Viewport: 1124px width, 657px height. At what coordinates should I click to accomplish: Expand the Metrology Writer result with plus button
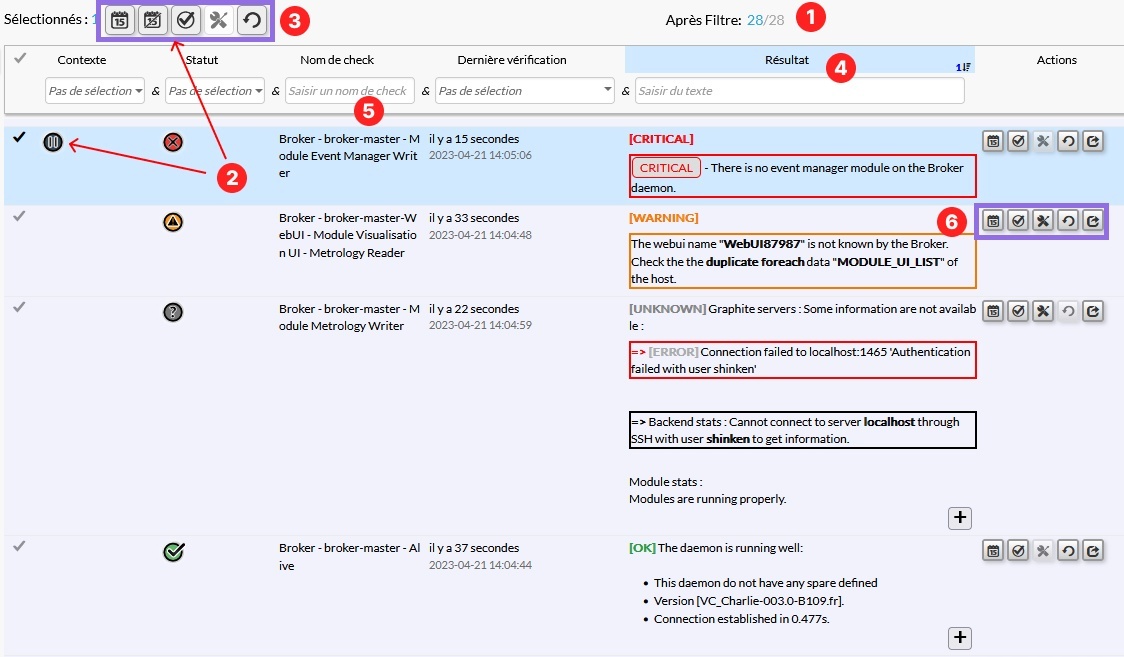959,517
